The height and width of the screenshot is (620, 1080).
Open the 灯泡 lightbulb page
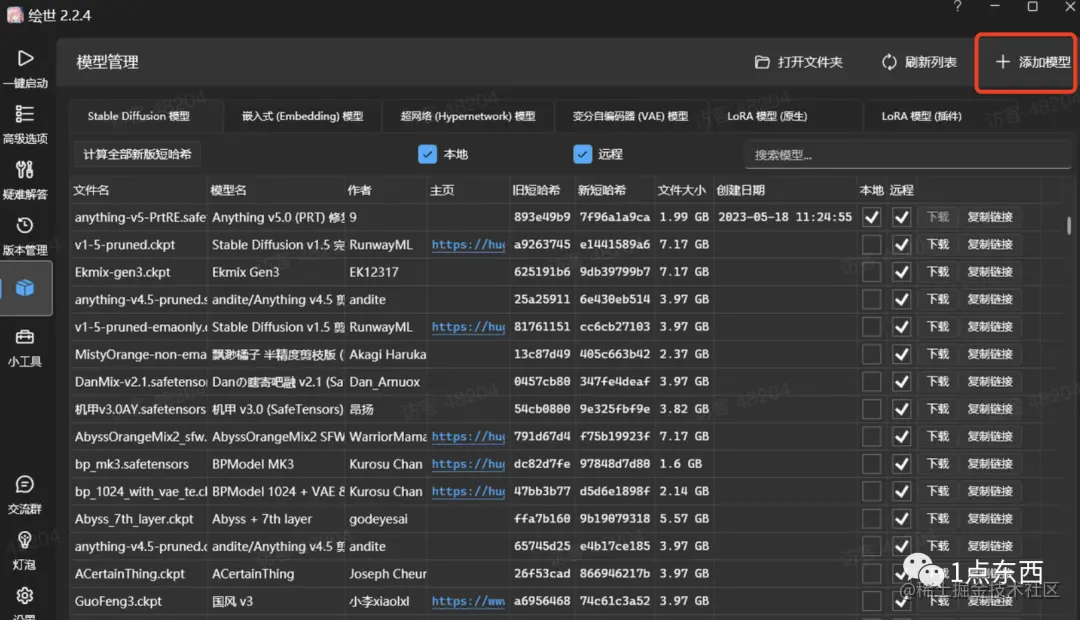tap(25, 551)
